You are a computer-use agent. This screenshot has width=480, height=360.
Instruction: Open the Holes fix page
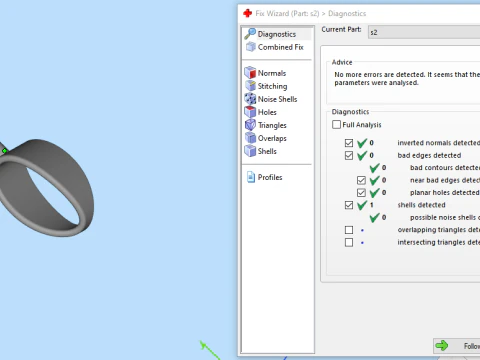(261, 112)
